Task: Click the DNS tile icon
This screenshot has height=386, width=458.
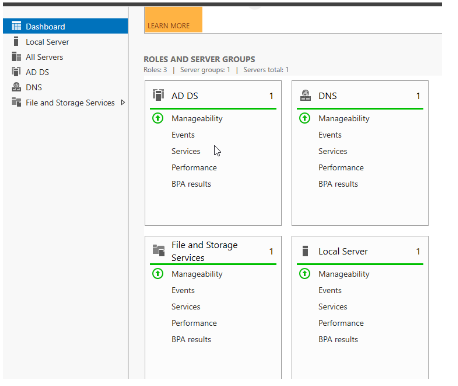Action: tap(305, 95)
